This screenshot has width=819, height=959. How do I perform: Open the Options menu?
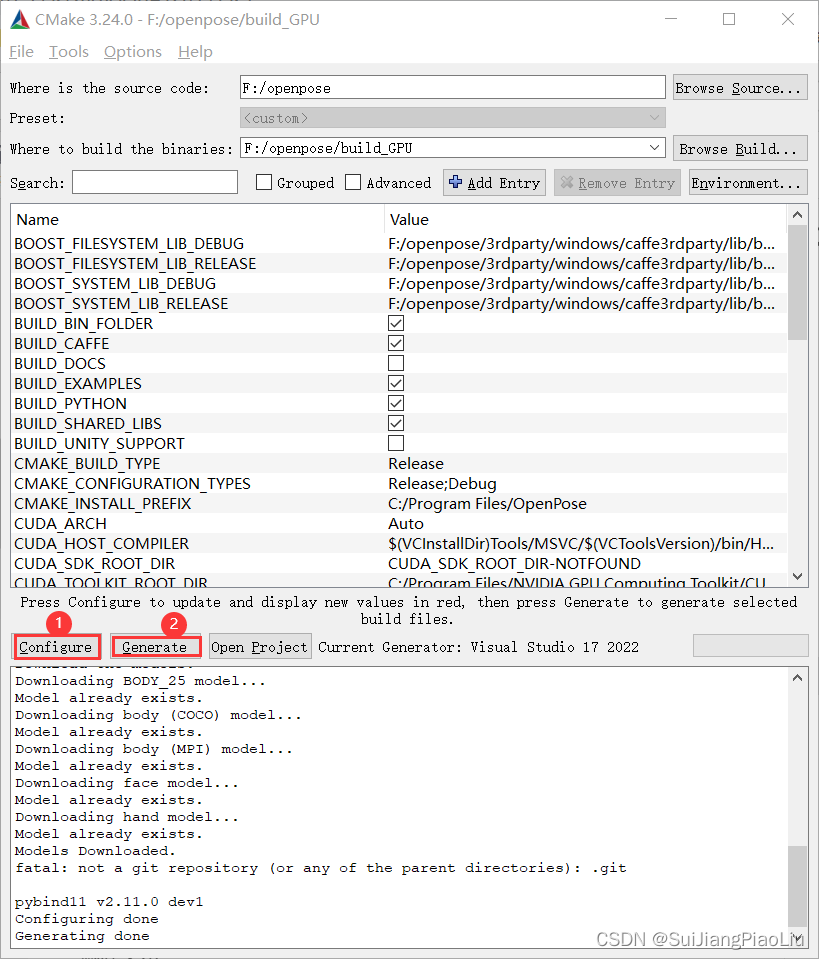[x=133, y=52]
